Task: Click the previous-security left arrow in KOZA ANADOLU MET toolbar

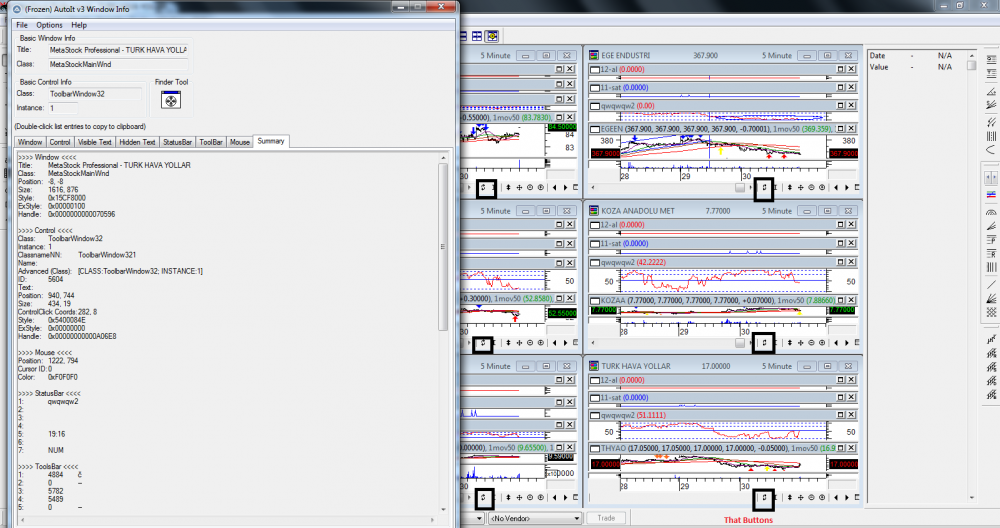Action: [836, 342]
